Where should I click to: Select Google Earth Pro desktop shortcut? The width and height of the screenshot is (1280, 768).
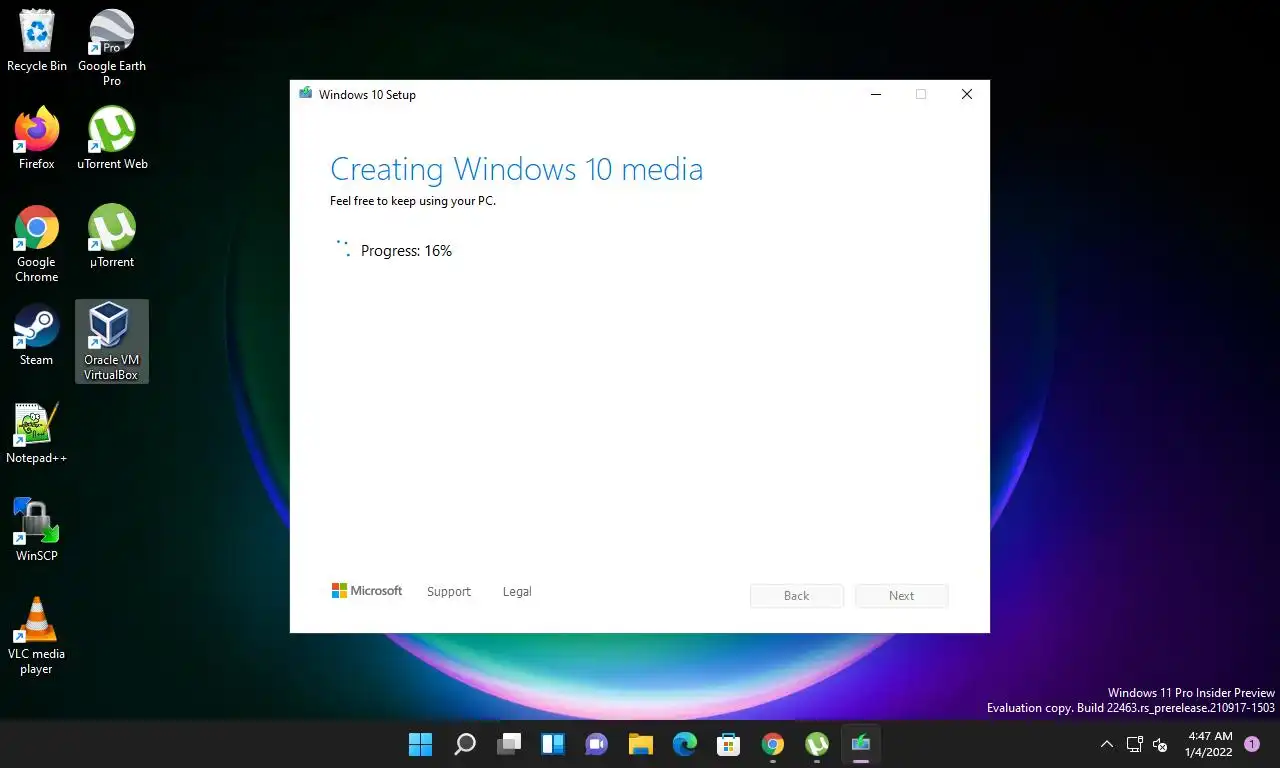112,48
